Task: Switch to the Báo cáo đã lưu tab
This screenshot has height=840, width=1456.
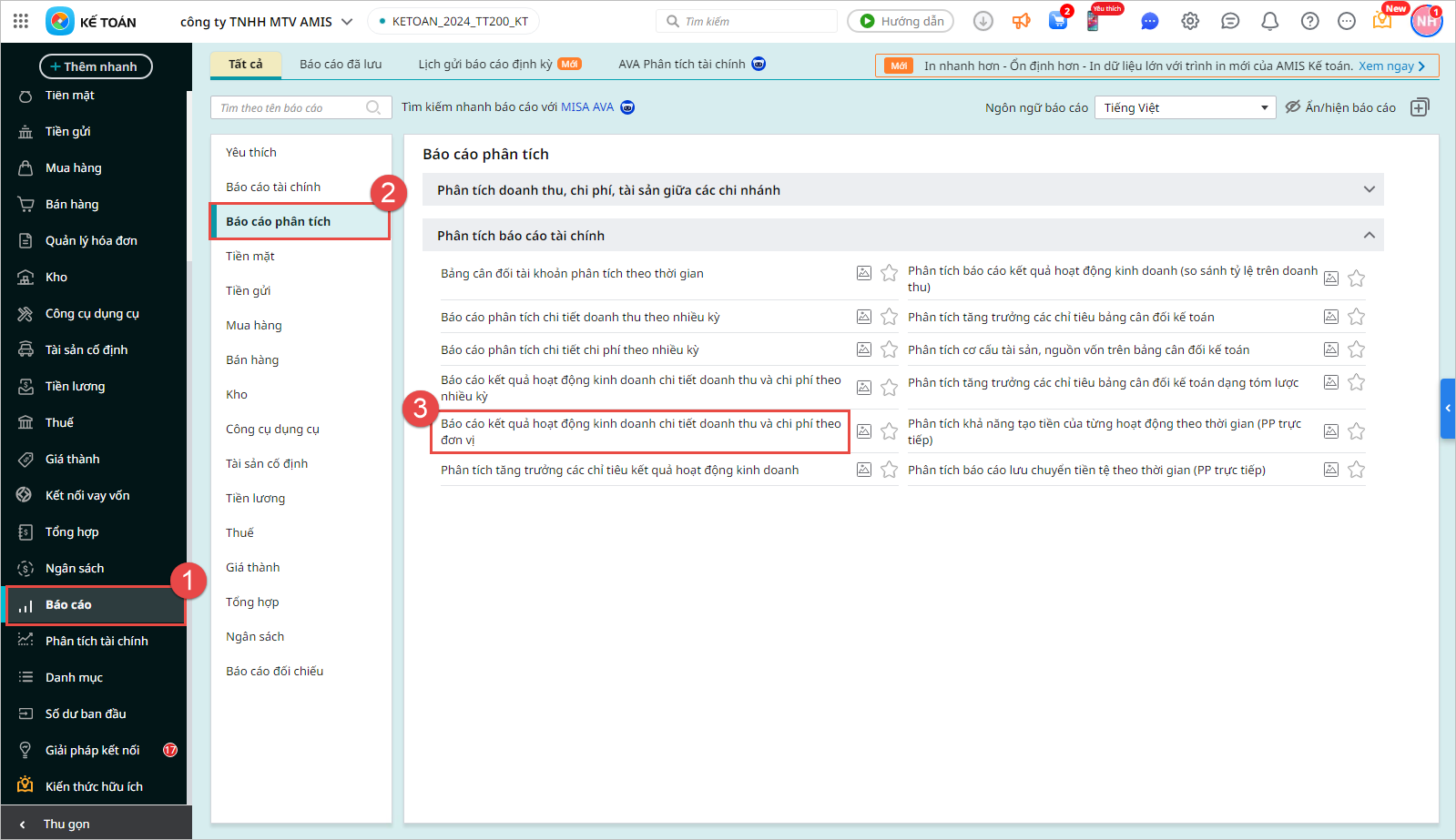Action: click(341, 64)
